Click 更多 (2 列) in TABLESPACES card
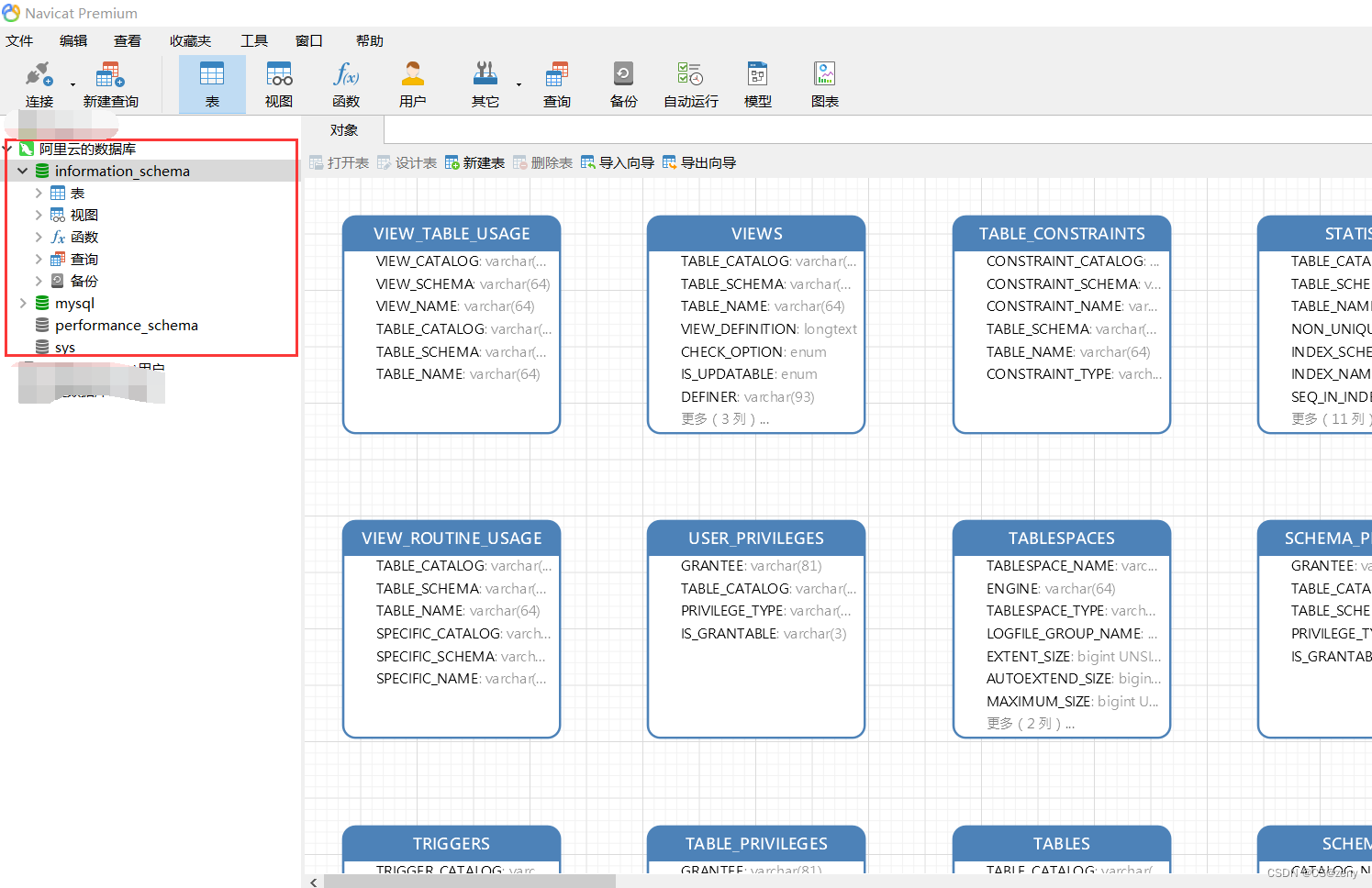The height and width of the screenshot is (888, 1372). (1031, 723)
